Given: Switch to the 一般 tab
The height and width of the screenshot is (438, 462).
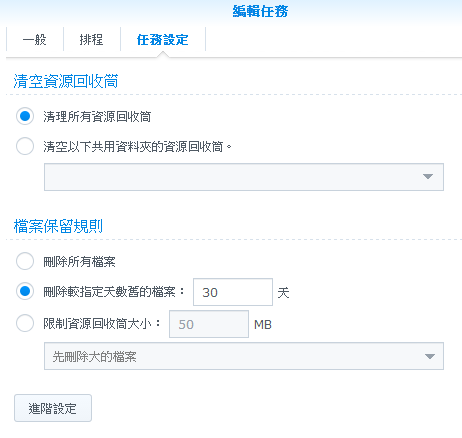Looking at the screenshot, I should (35, 40).
